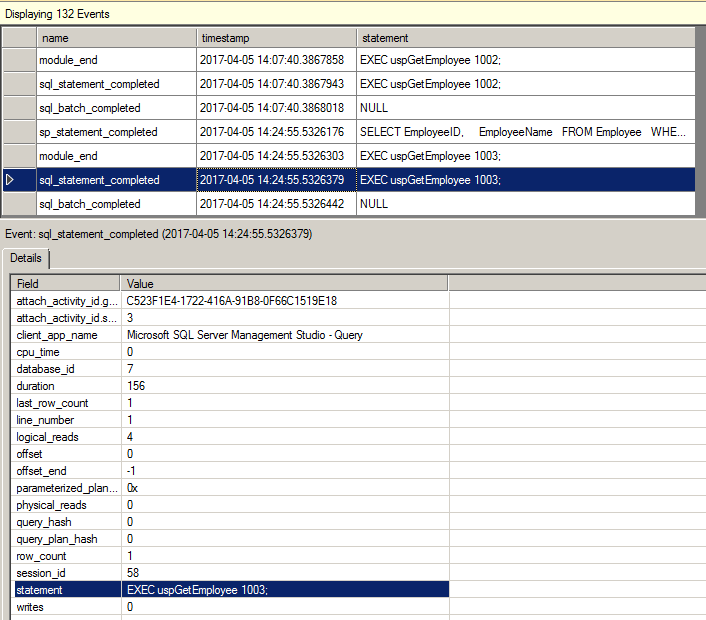Select the duration field row
The image size is (706, 620).
click(36, 386)
